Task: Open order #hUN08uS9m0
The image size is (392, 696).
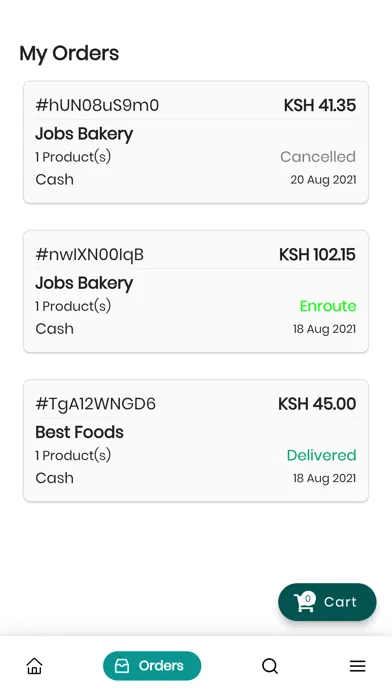Action: 196,142
